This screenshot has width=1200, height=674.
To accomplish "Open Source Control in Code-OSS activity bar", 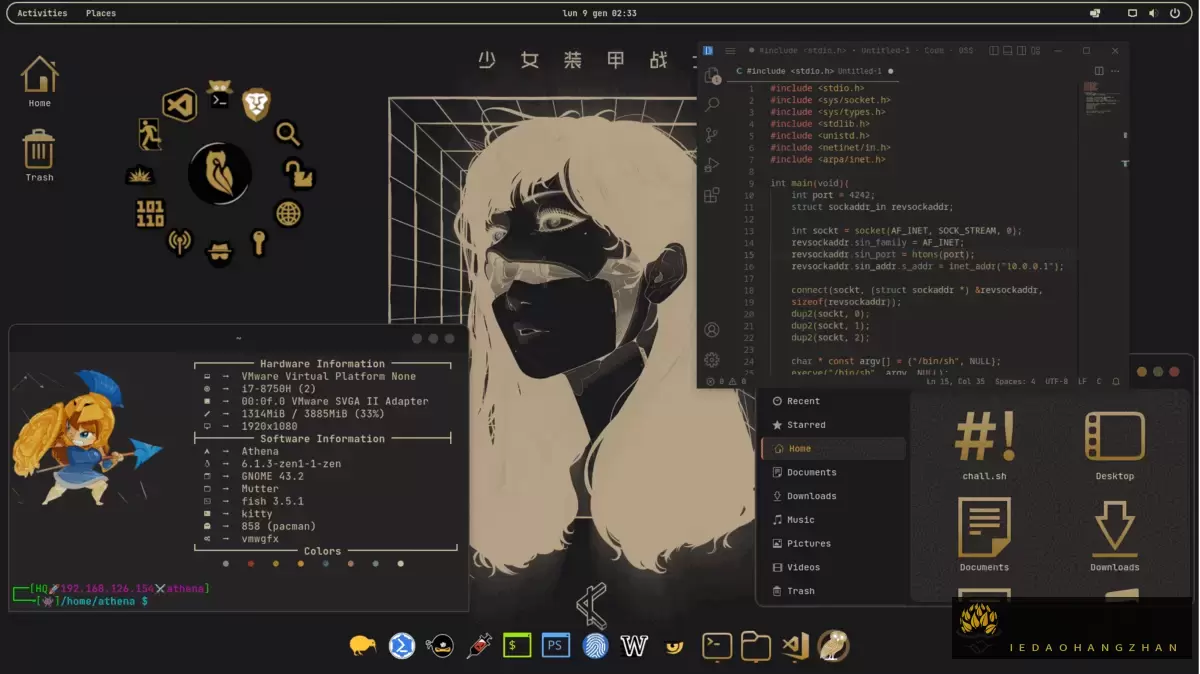I will pos(712,135).
